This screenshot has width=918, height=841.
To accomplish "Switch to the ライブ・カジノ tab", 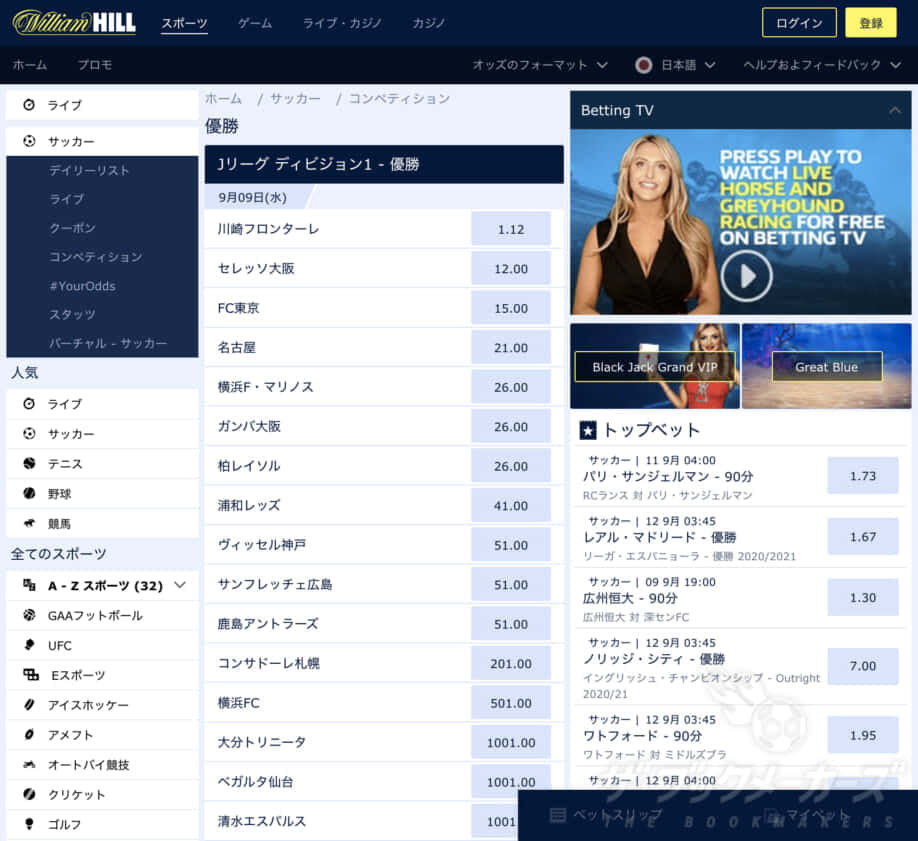I will 342,23.
